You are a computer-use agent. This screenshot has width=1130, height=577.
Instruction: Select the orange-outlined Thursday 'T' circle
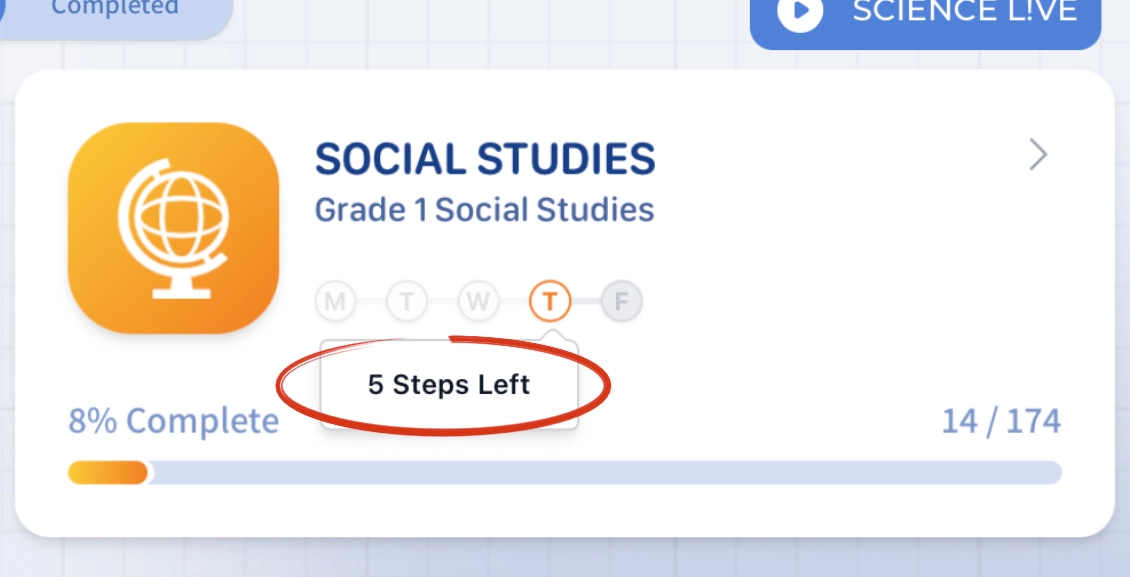coord(550,301)
